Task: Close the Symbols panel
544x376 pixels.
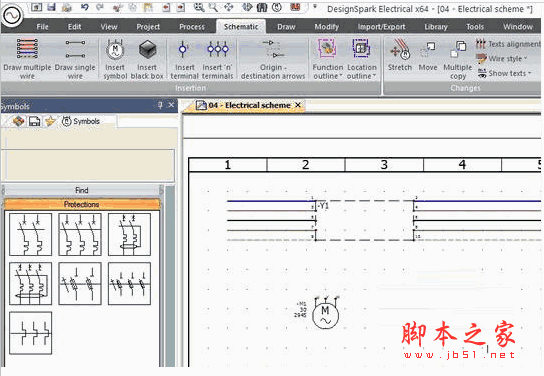Action: click(171, 105)
